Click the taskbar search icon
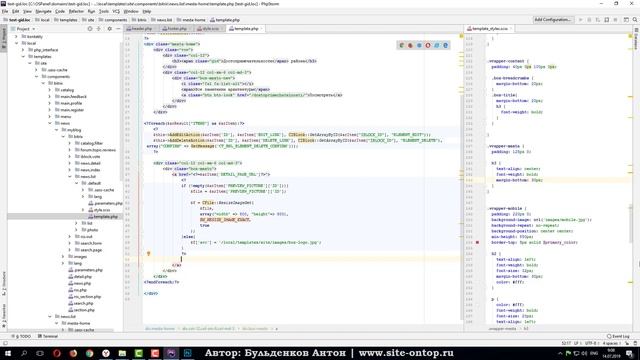Image resolution: width=640 pixels, height=360 pixels. (x=24, y=353)
